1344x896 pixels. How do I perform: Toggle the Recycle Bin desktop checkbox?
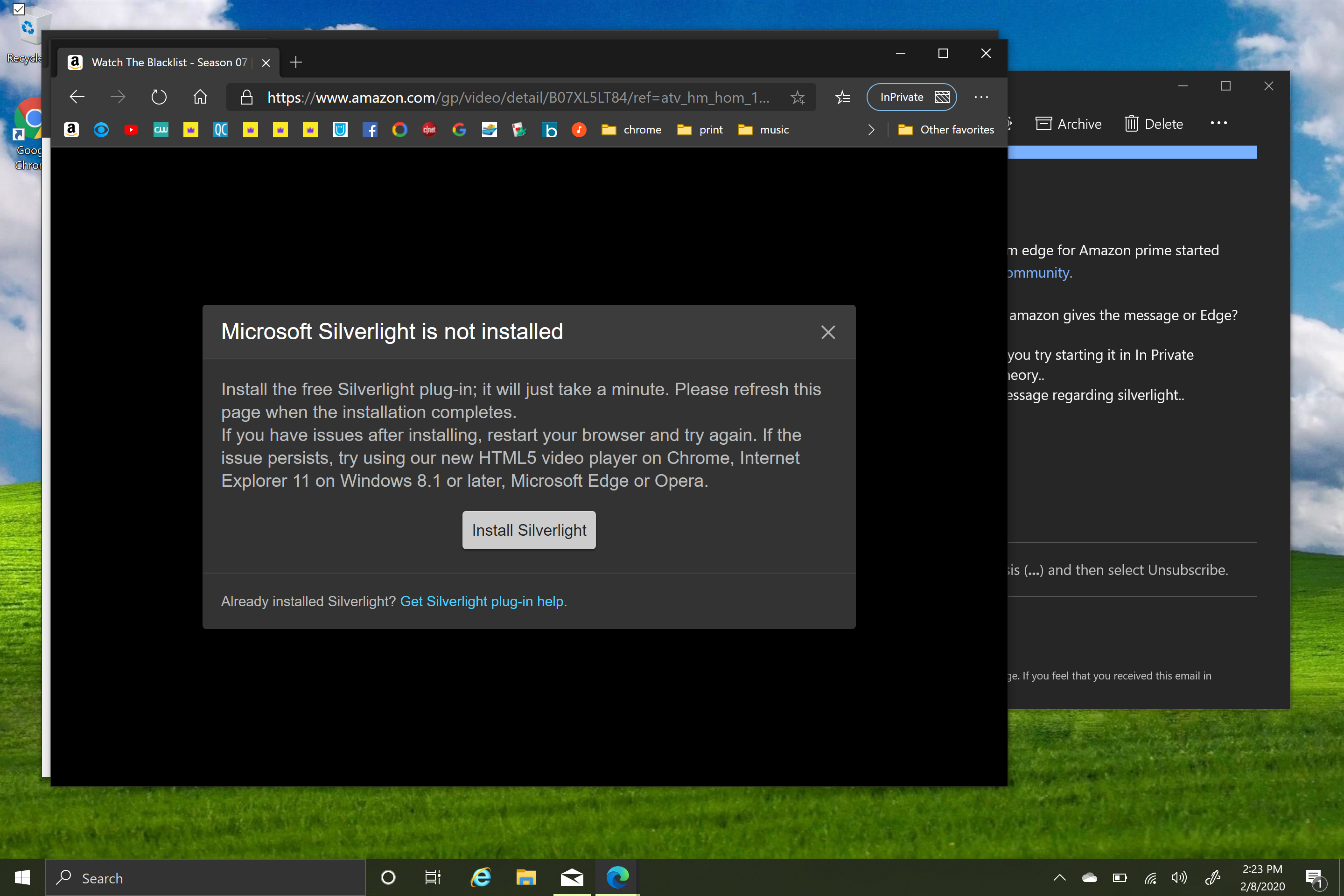(19, 8)
